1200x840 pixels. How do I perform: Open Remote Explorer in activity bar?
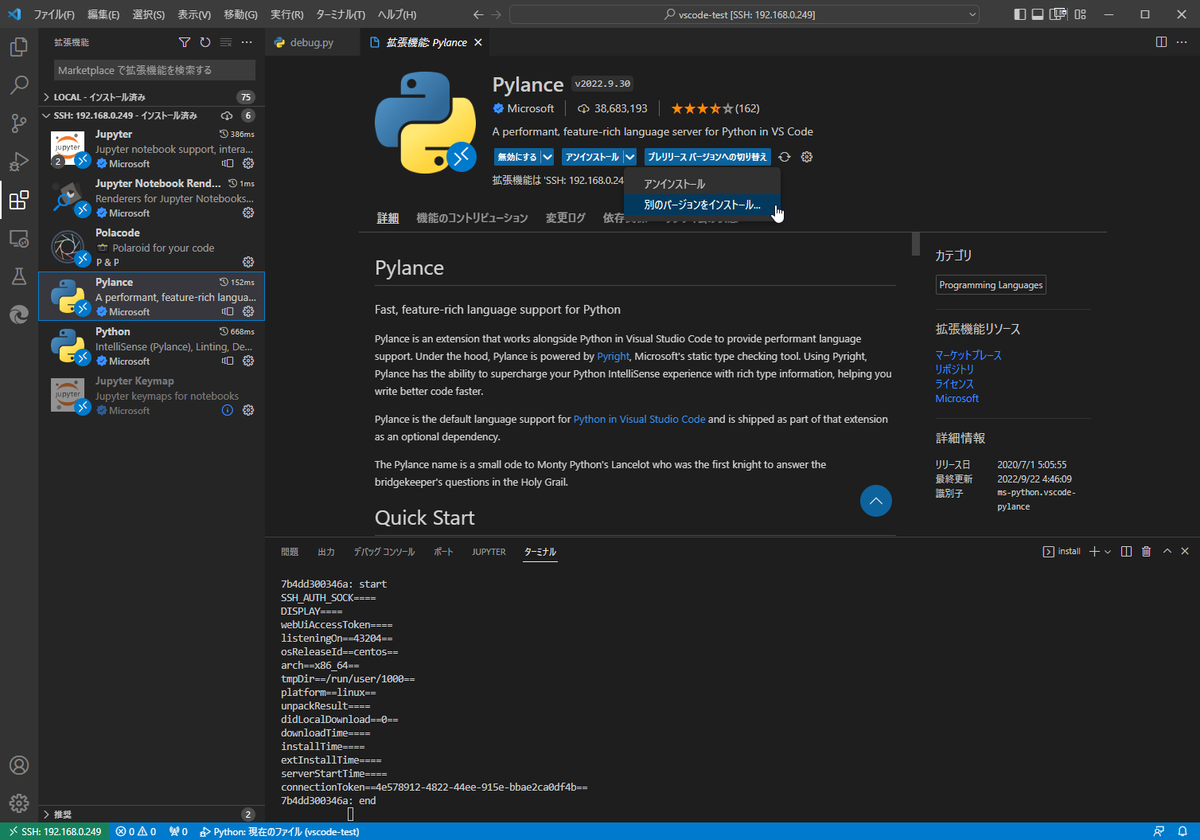[x=19, y=238]
